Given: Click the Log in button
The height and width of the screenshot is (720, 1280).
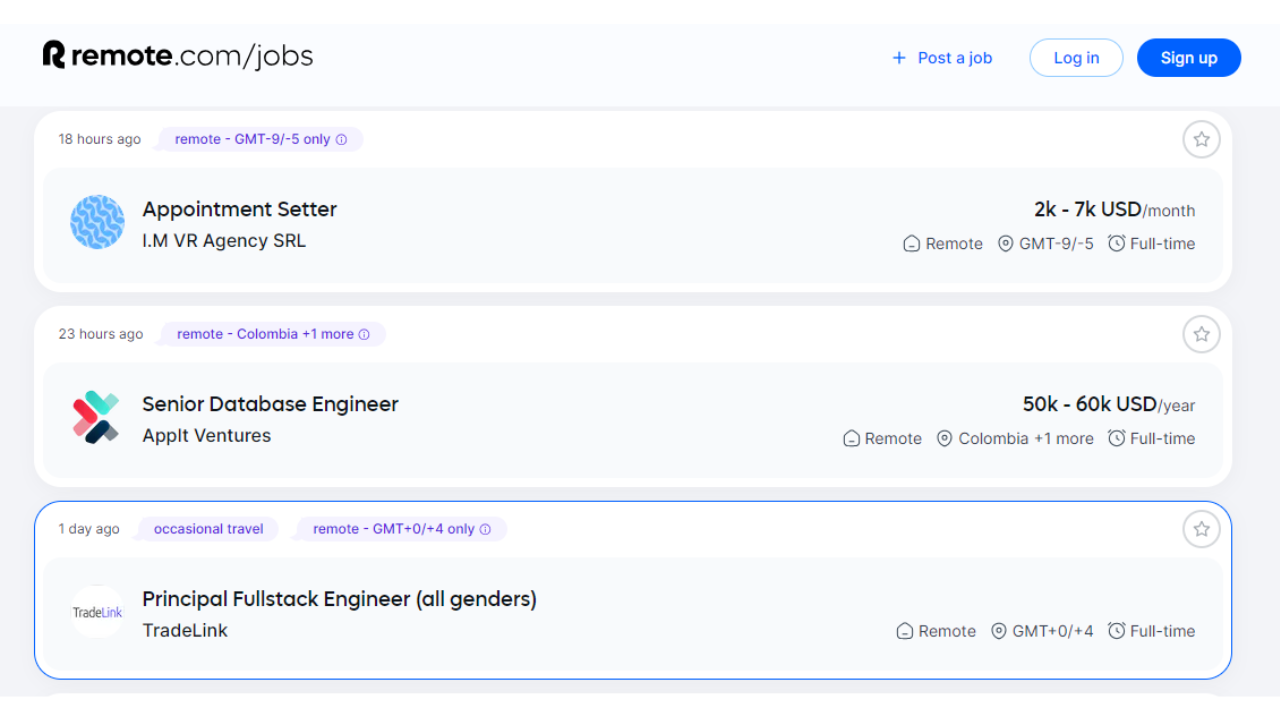Looking at the screenshot, I should click(x=1076, y=58).
